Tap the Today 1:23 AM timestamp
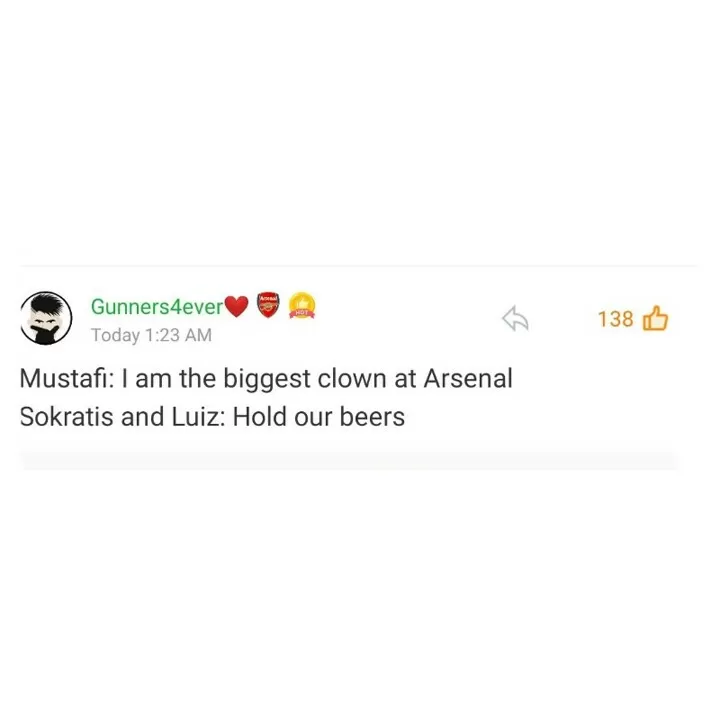 [151, 335]
